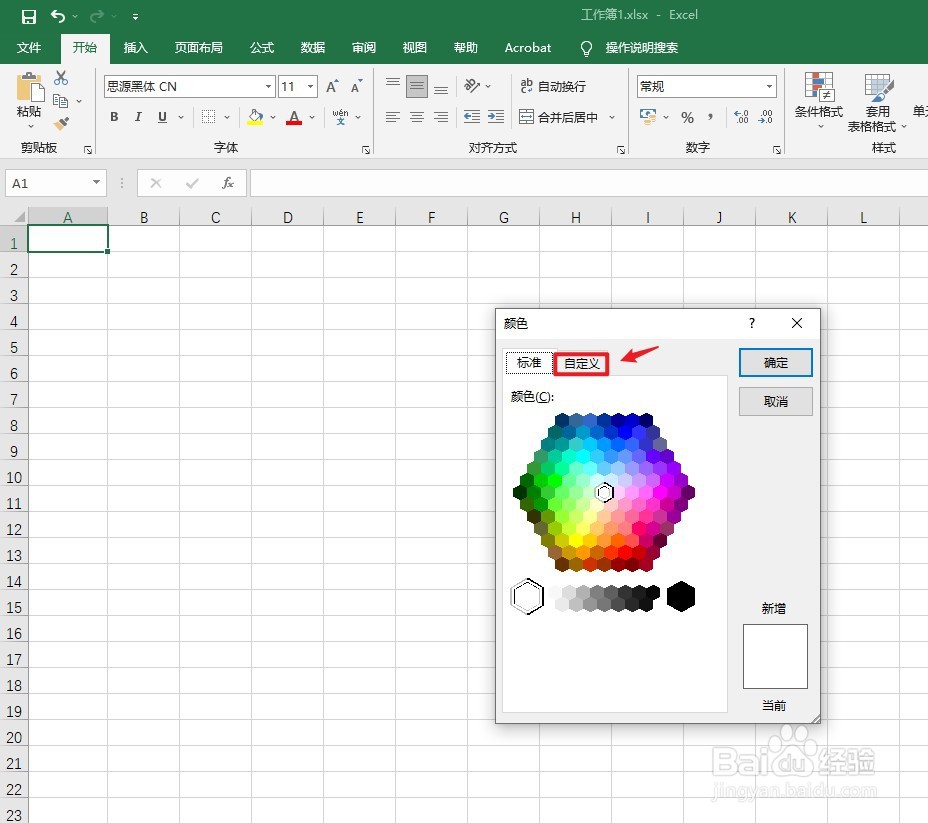The image size is (928, 823).
Task: Expand the font color dropdown arrow
Action: pyautogui.click(x=312, y=117)
